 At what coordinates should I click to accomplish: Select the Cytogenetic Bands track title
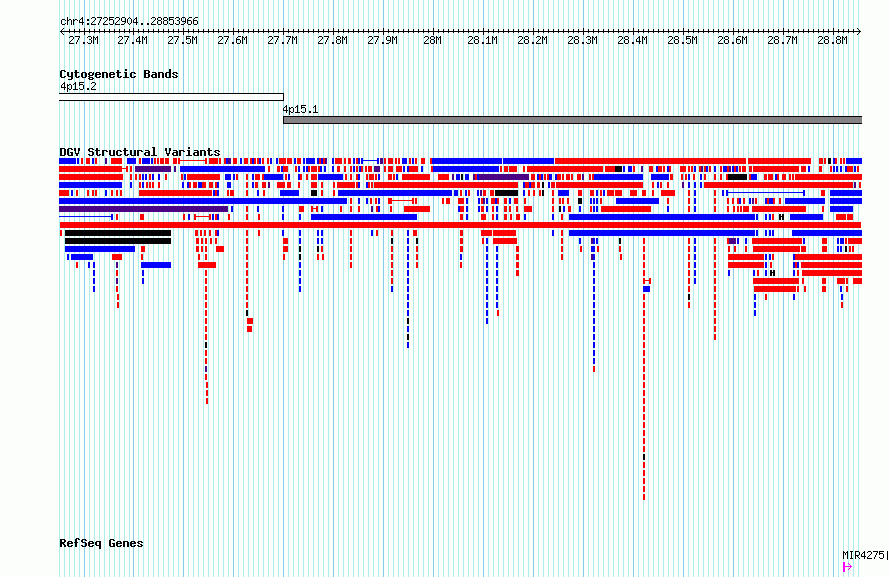tap(119, 74)
